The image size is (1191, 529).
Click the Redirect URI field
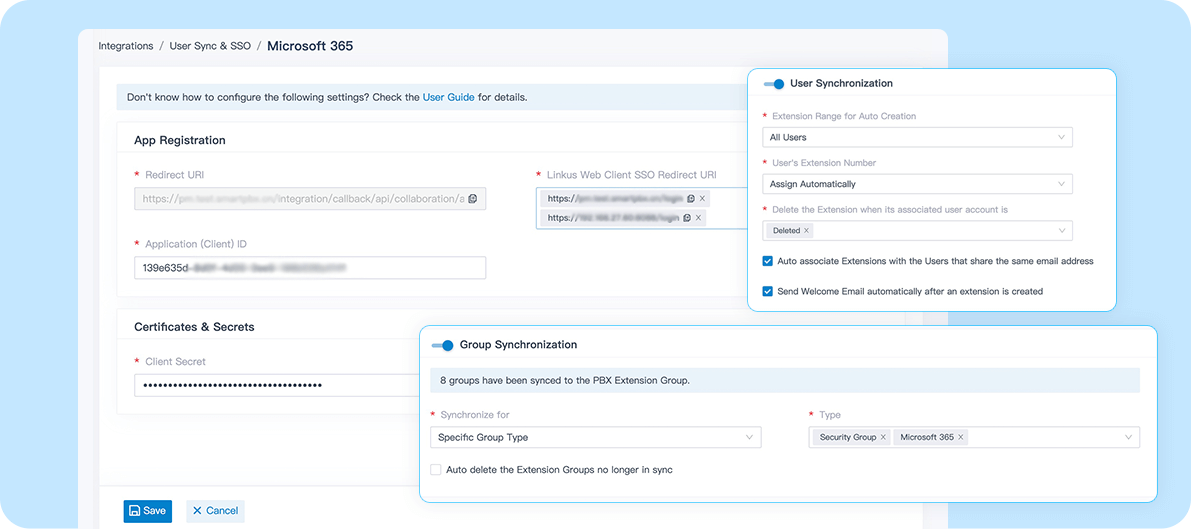click(x=310, y=198)
